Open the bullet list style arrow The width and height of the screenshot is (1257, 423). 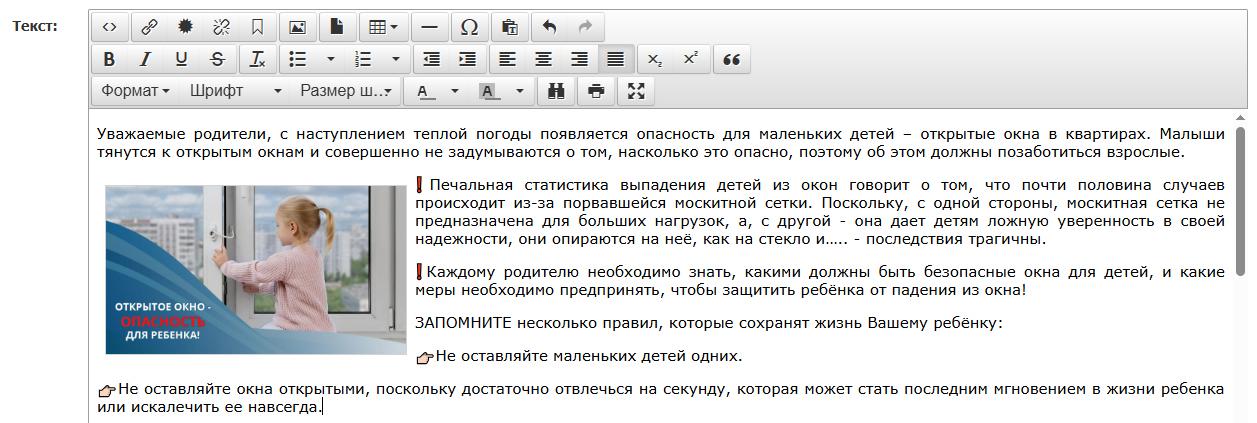click(x=331, y=59)
